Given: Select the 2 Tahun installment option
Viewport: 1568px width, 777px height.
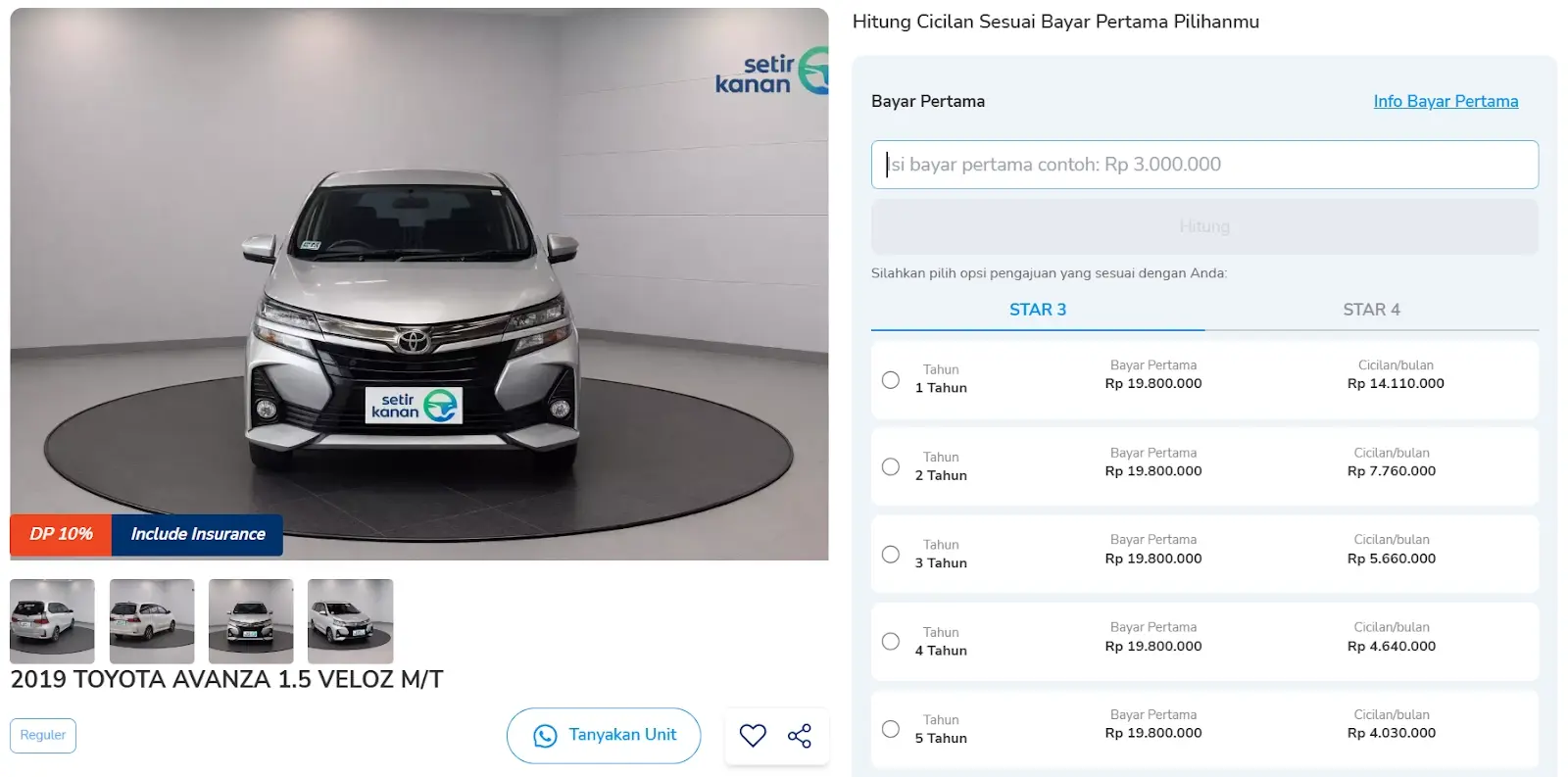Looking at the screenshot, I should [891, 467].
